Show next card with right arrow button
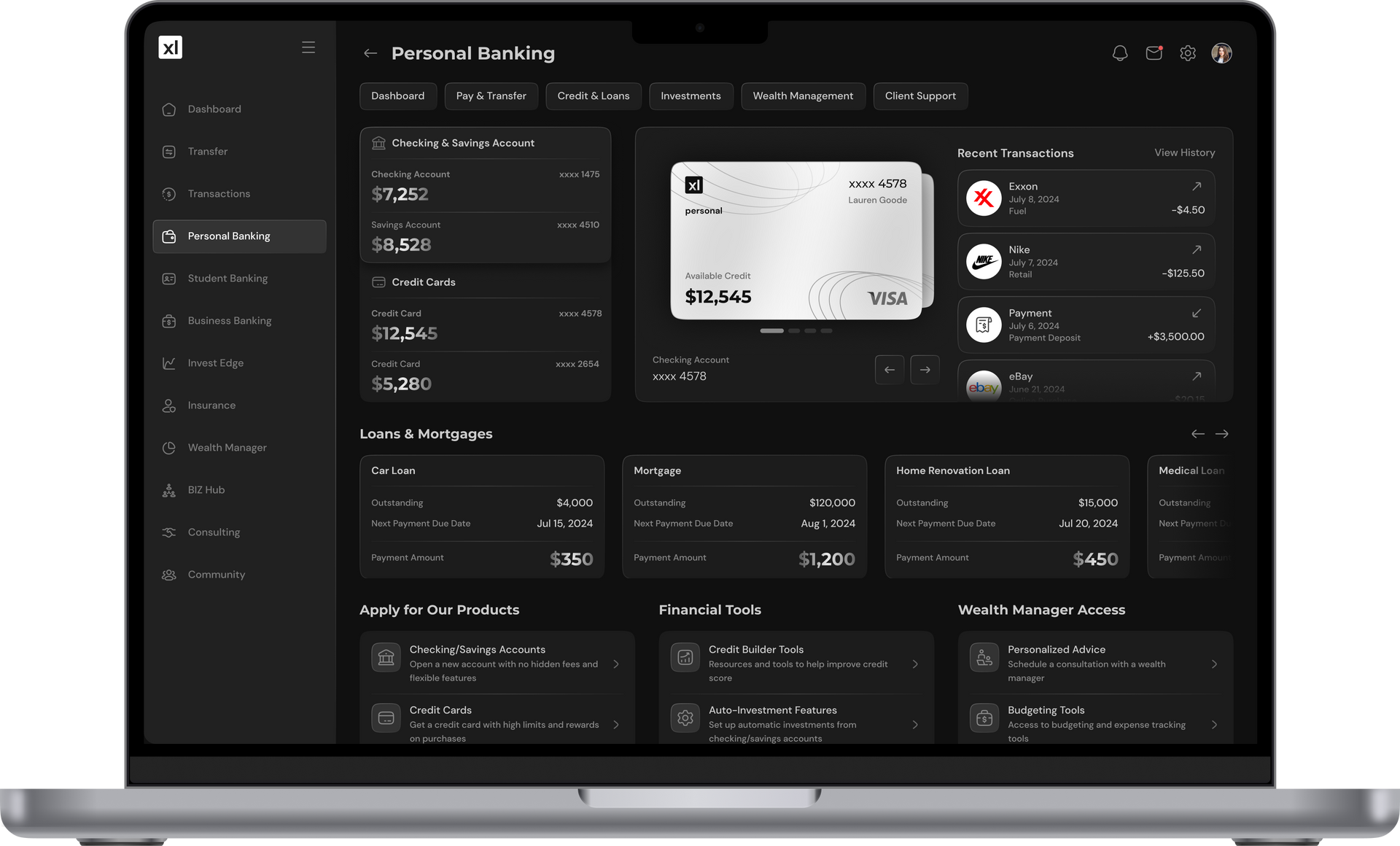The image size is (1400, 846). [925, 370]
